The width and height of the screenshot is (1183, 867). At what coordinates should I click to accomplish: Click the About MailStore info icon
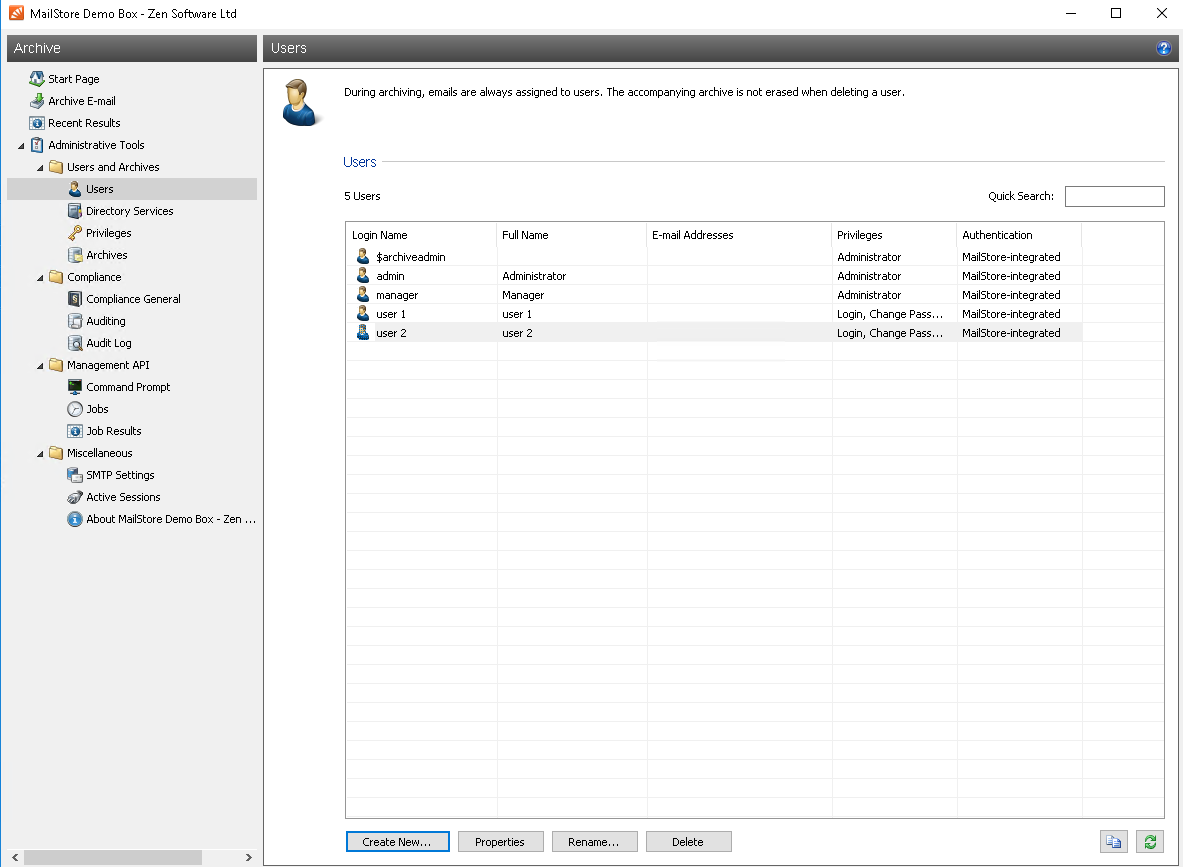coord(74,518)
